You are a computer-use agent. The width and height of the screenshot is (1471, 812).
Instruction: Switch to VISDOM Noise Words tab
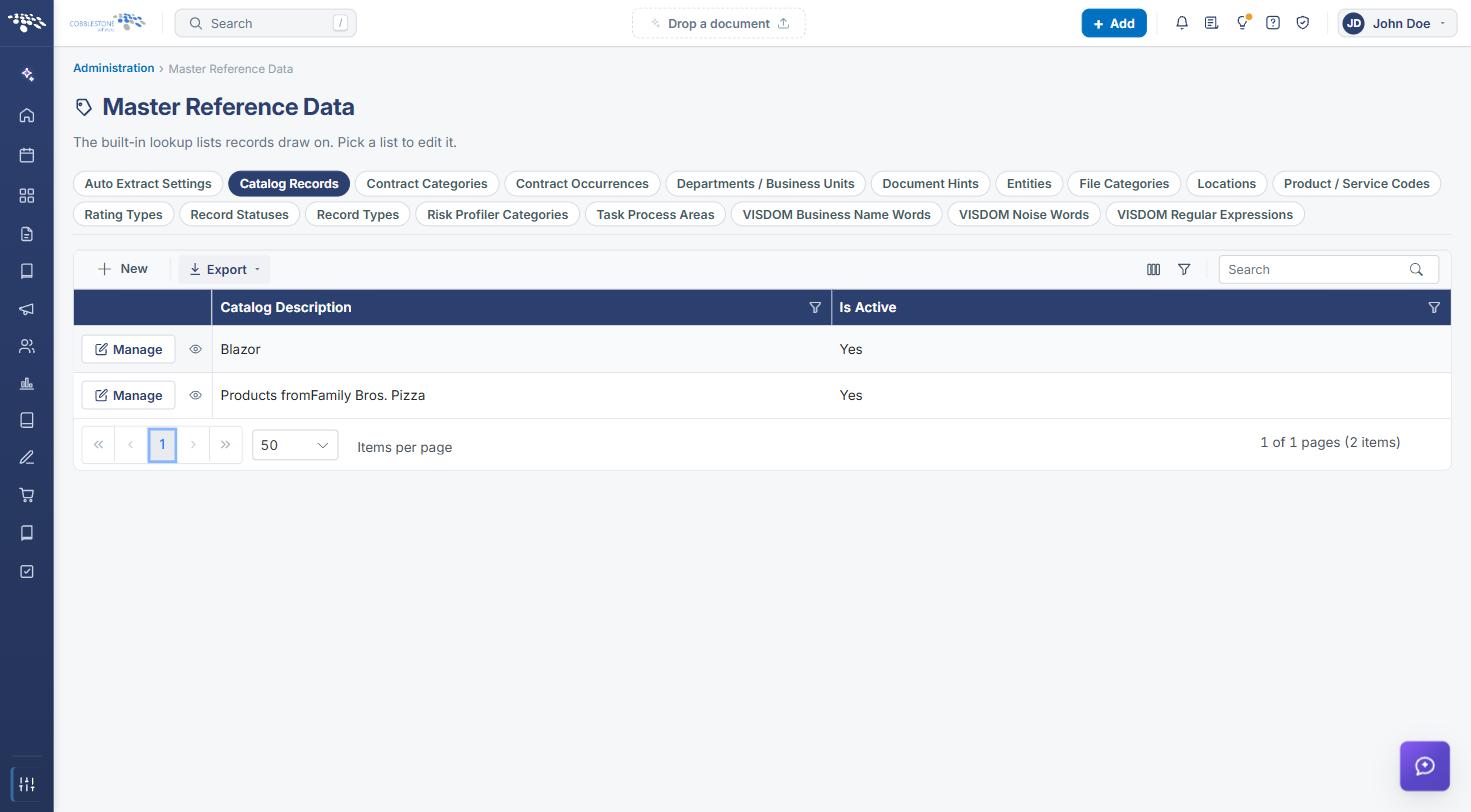(1023, 215)
